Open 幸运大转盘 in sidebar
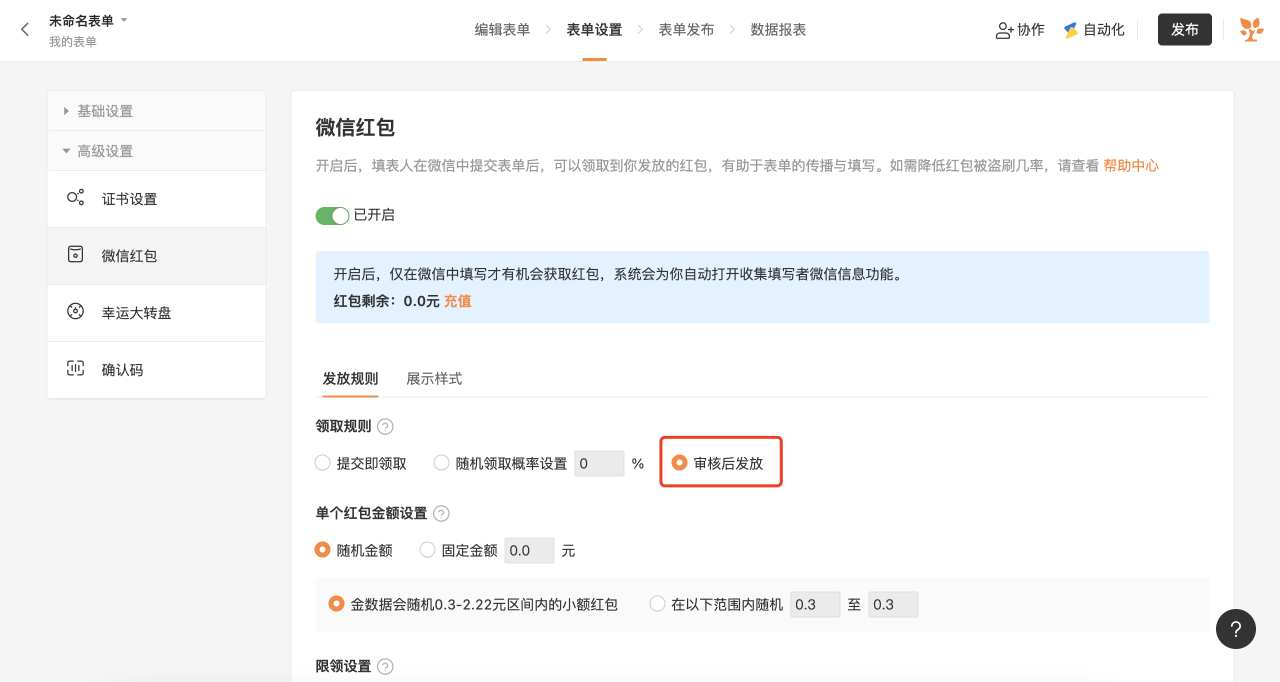The height and width of the screenshot is (682, 1280). (157, 313)
